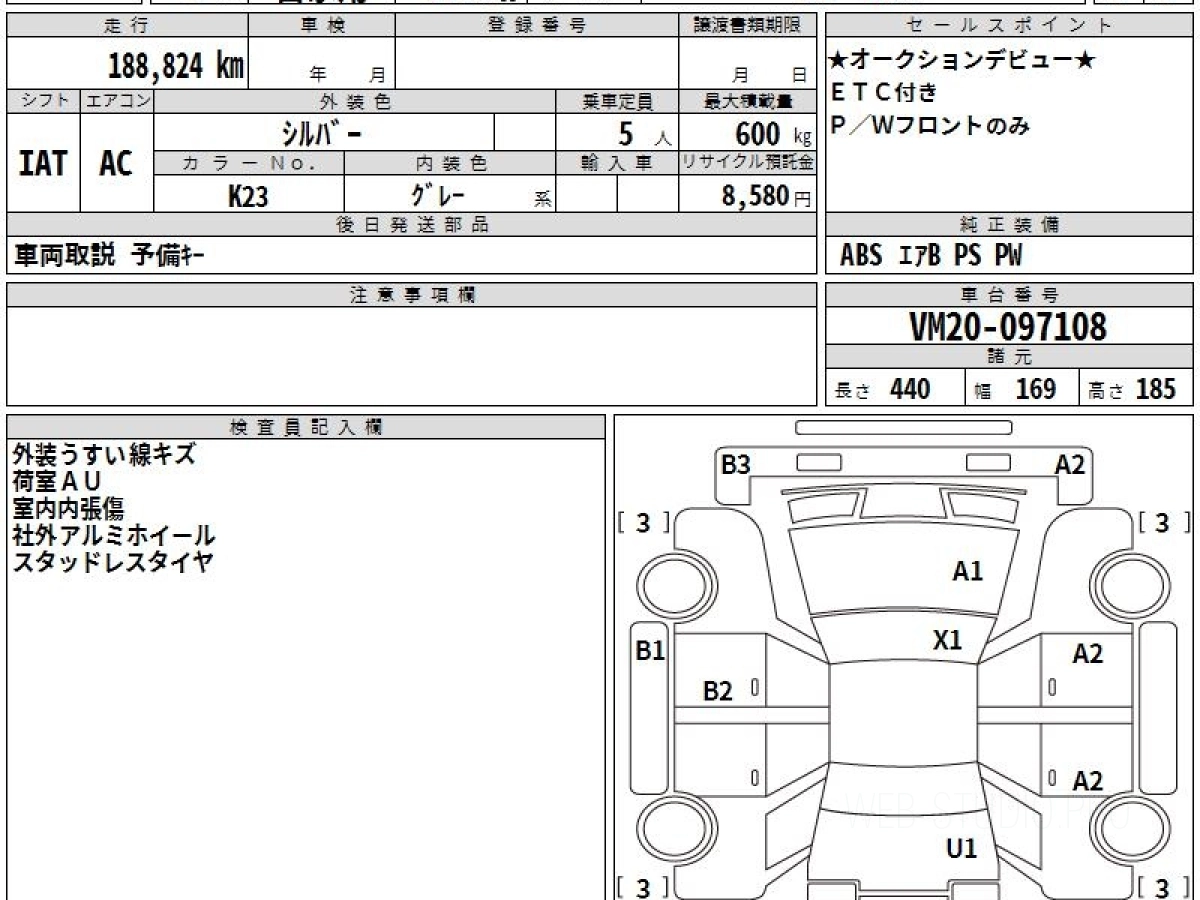Select the A1 mark on the hood
The height and width of the screenshot is (900, 1200).
tap(967, 572)
